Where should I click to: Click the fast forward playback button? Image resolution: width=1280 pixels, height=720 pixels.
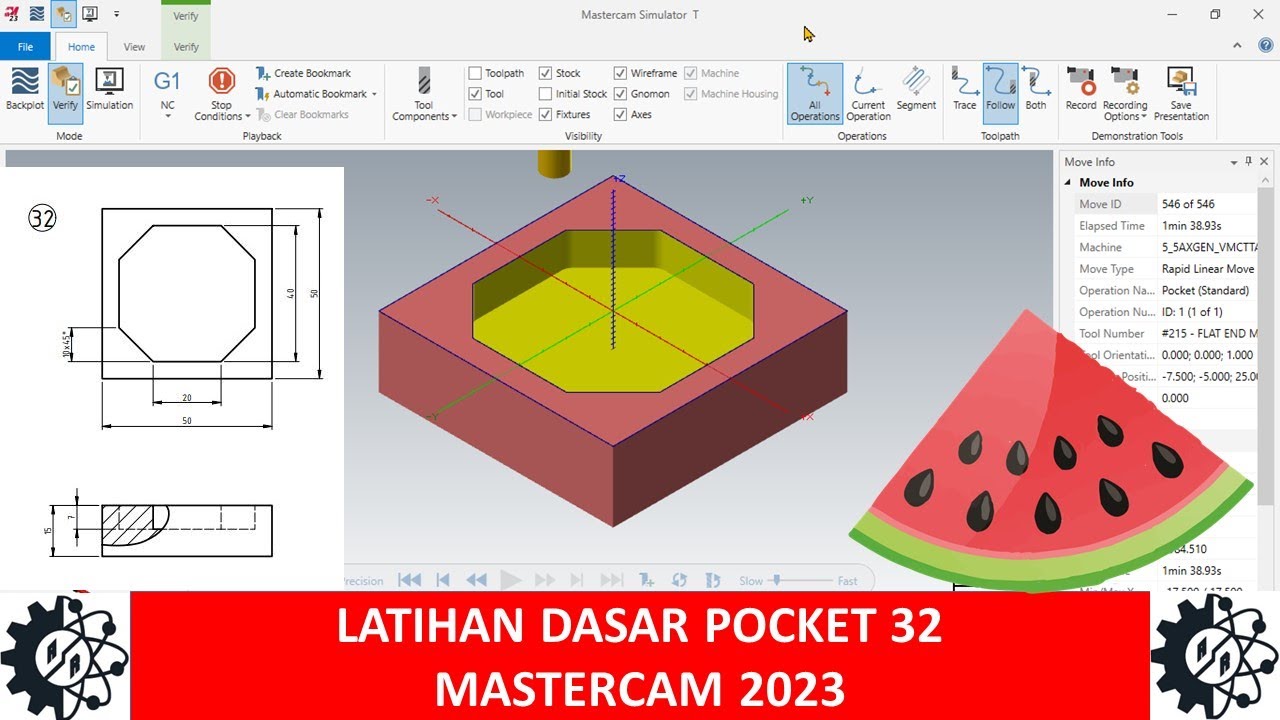point(544,580)
